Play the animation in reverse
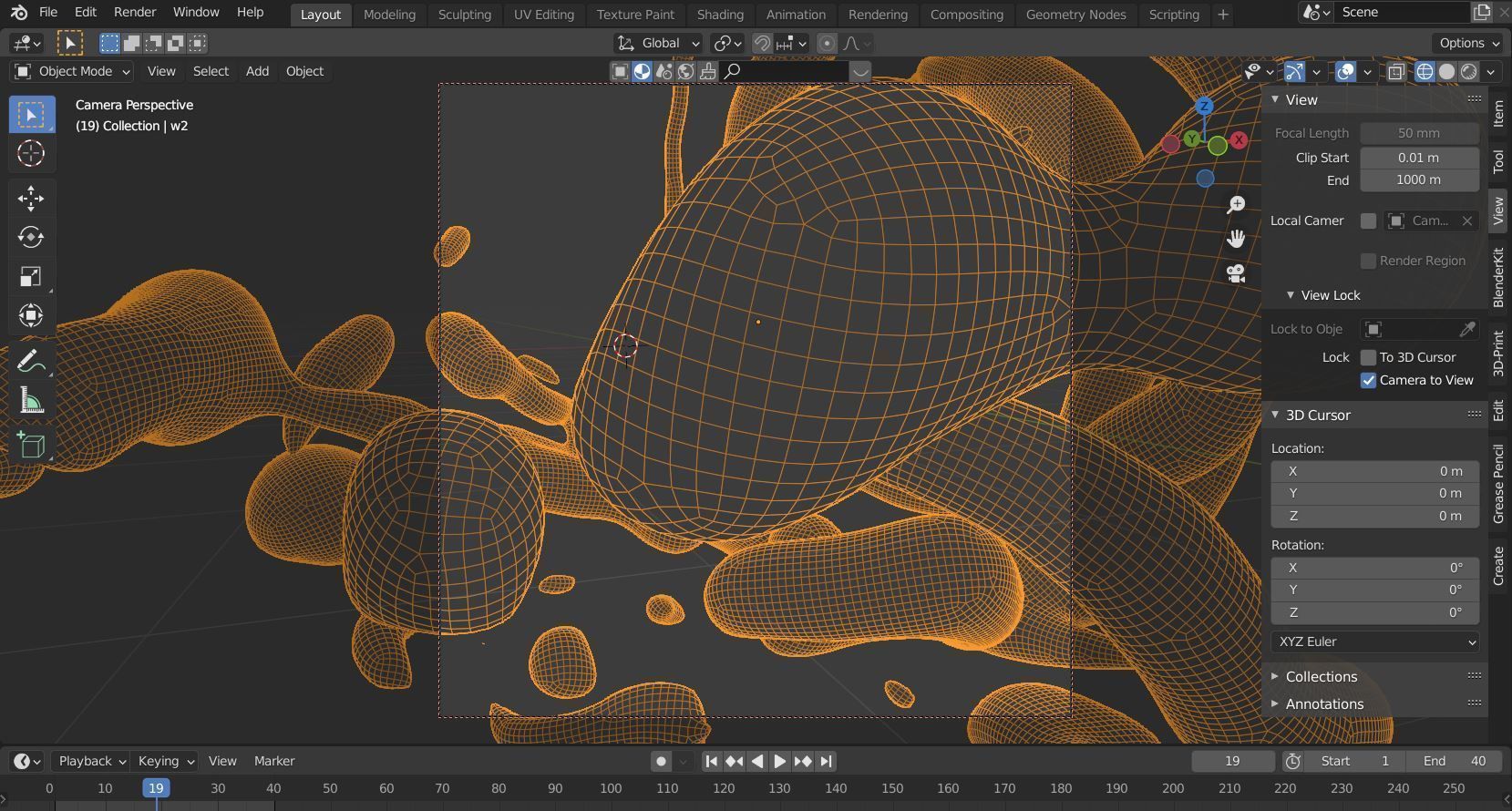Viewport: 1512px width, 811px height. coord(757,761)
